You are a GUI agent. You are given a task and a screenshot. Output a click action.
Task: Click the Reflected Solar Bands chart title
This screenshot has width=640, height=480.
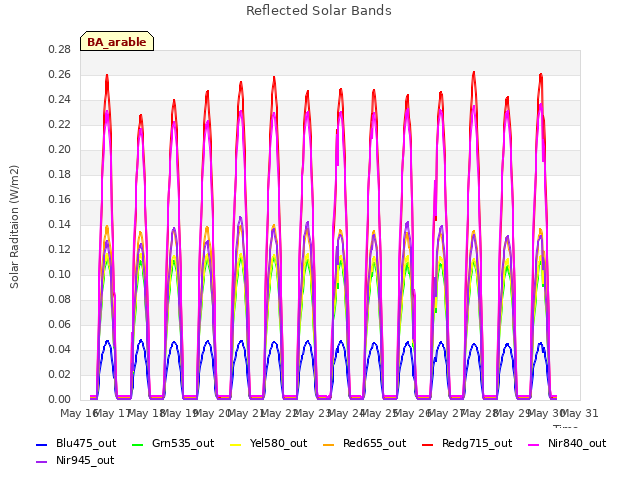coord(319,11)
